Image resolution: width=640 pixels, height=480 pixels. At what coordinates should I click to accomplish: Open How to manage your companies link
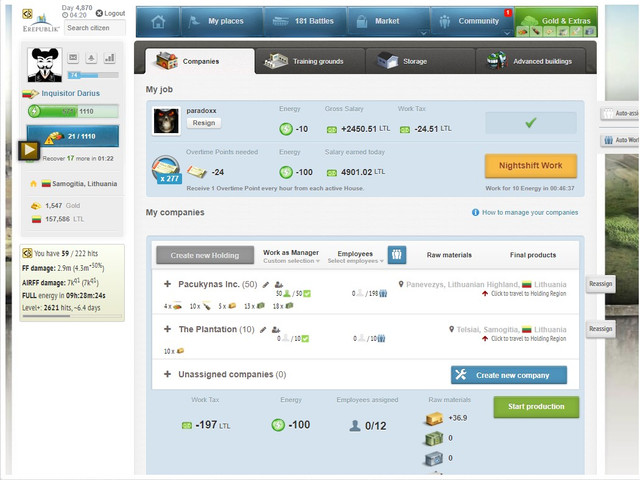pos(530,212)
